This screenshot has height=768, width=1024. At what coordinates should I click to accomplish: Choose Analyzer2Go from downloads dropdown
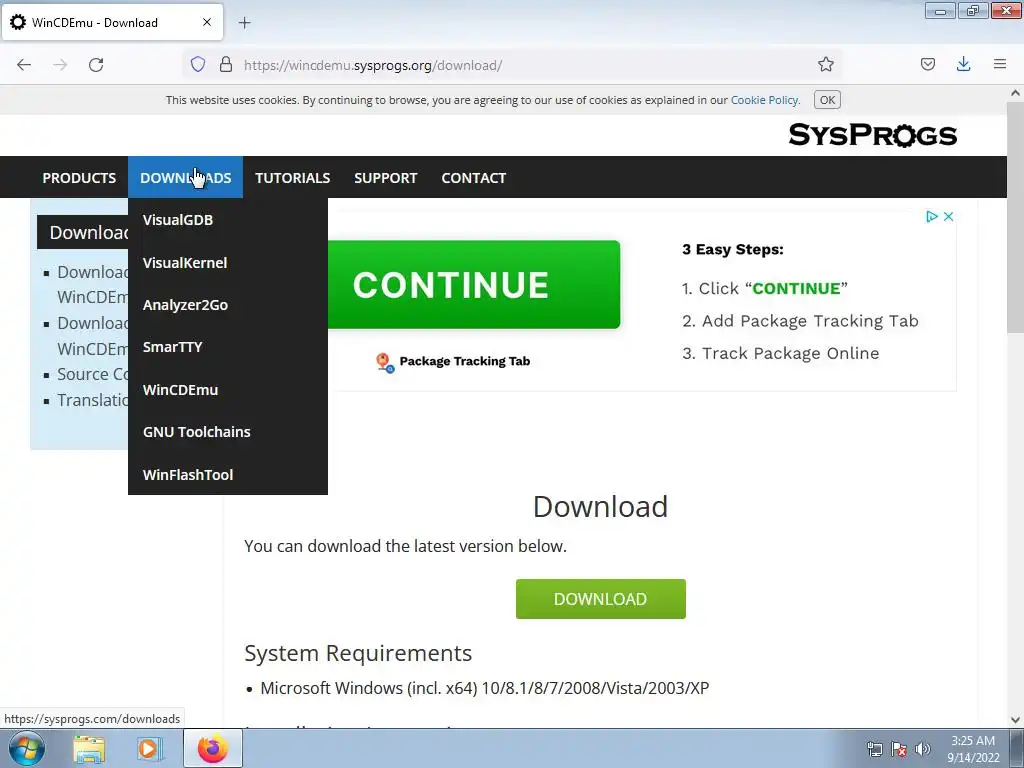click(227, 305)
